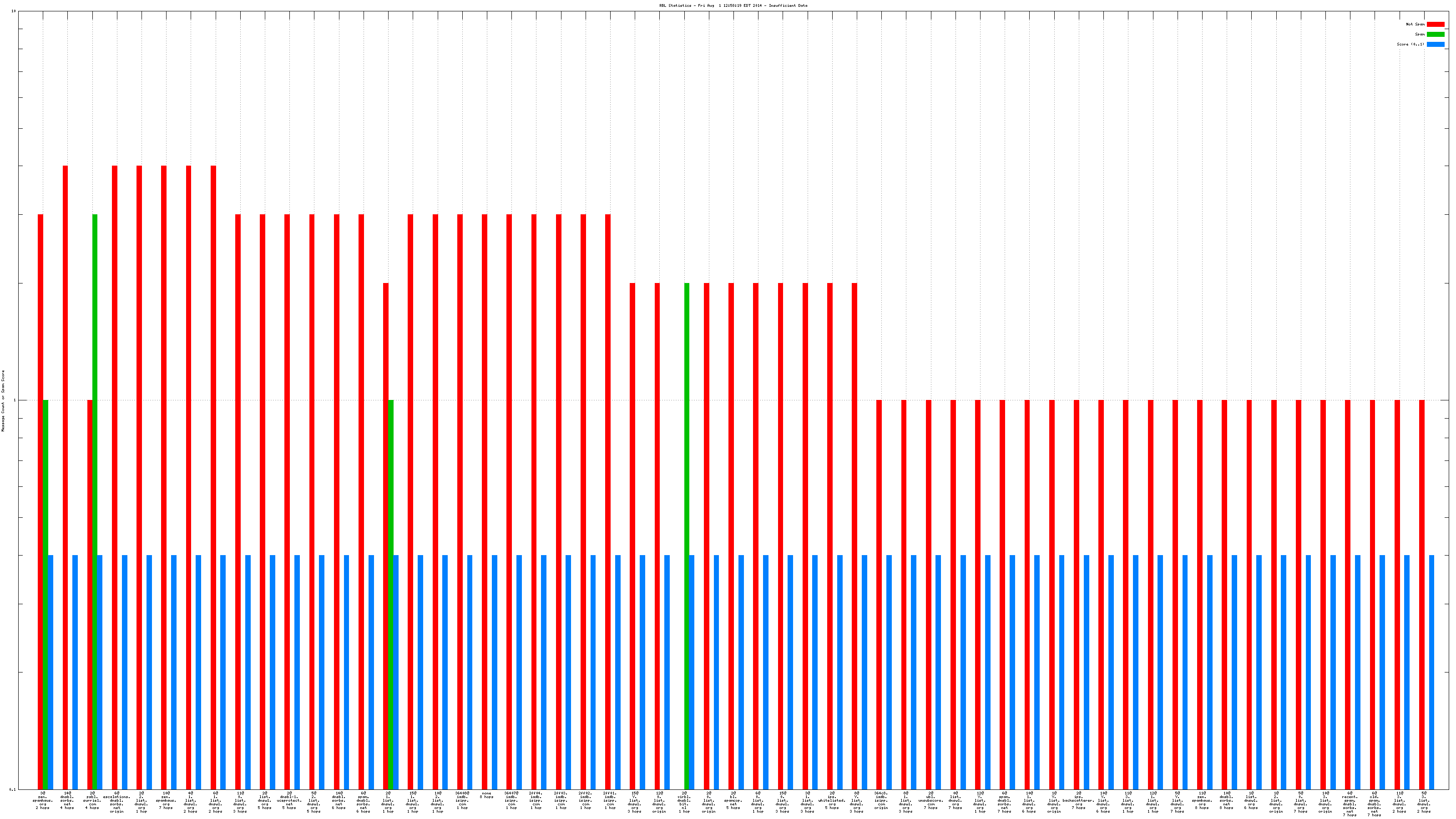Click the ips.whitelisted.org 5 hops label
This screenshot has width=1456, height=819.
(x=832, y=800)
